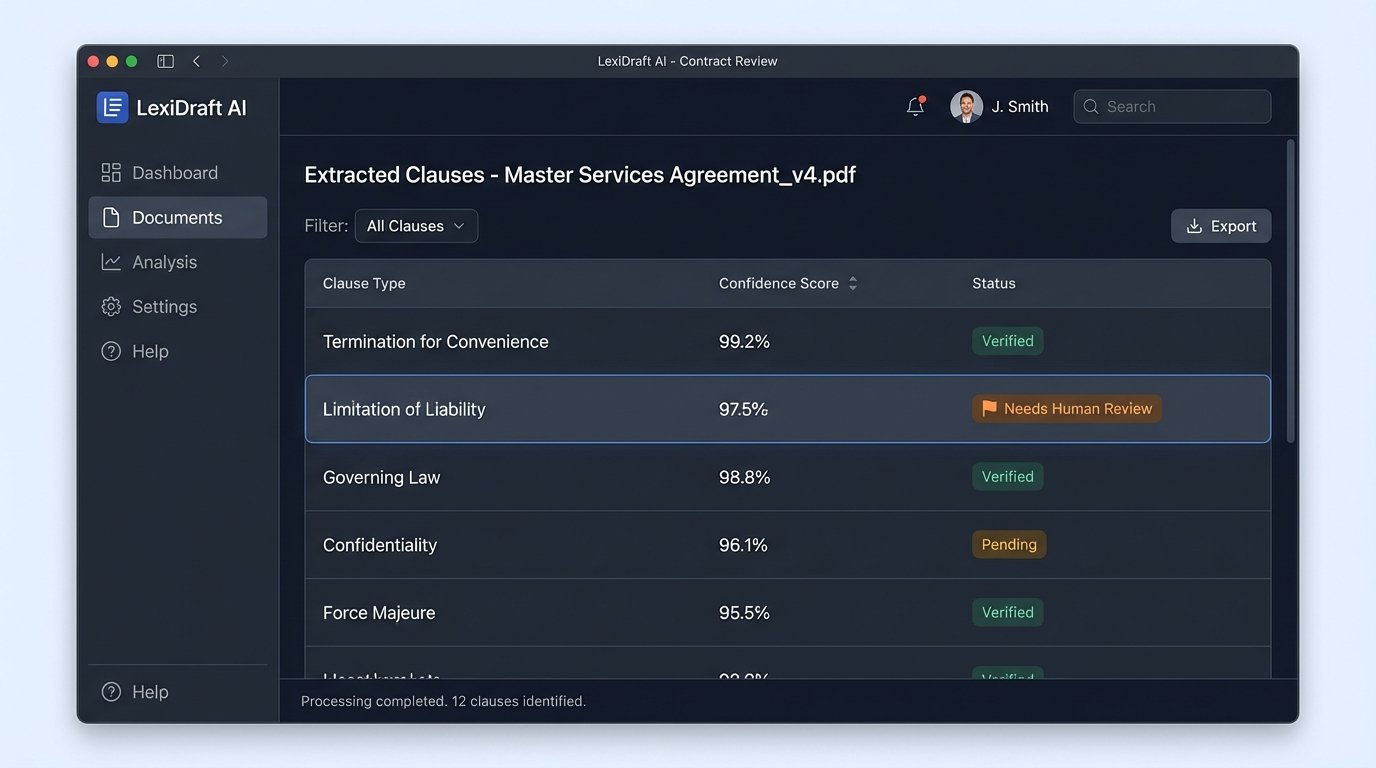
Task: Click the Verified badge on Governing Law
Action: [1007, 476]
